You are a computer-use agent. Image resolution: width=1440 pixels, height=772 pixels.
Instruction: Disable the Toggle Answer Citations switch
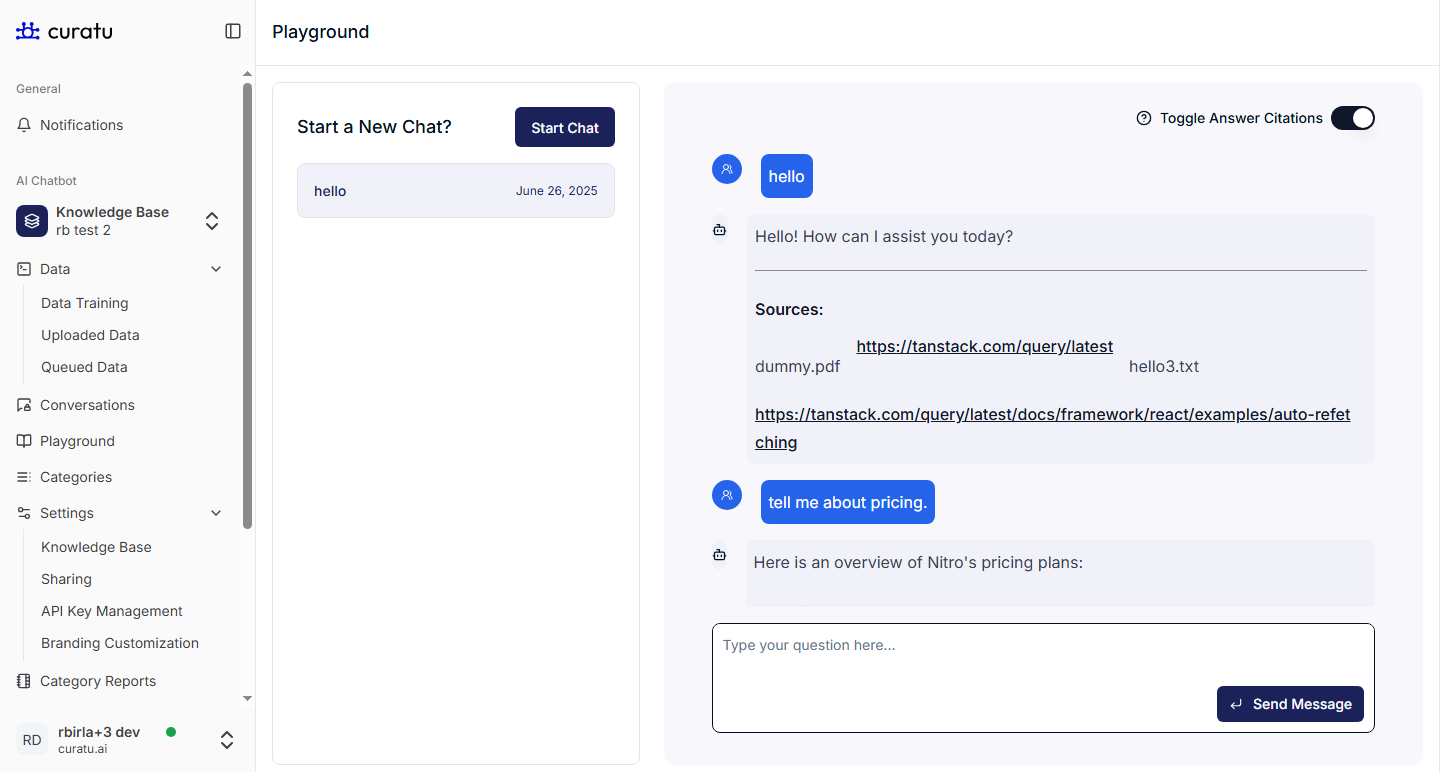coord(1352,118)
